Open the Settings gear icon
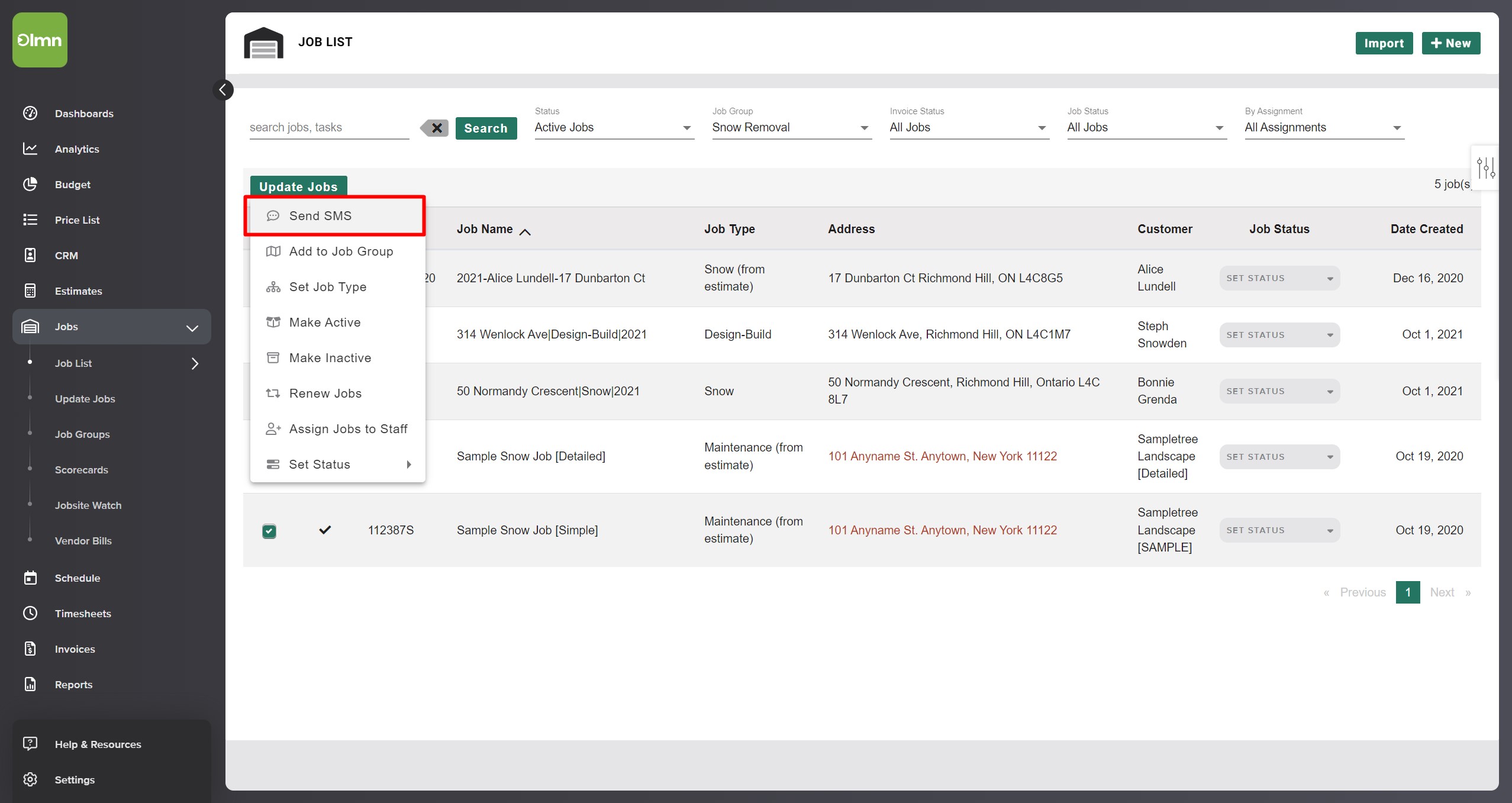 coord(30,779)
